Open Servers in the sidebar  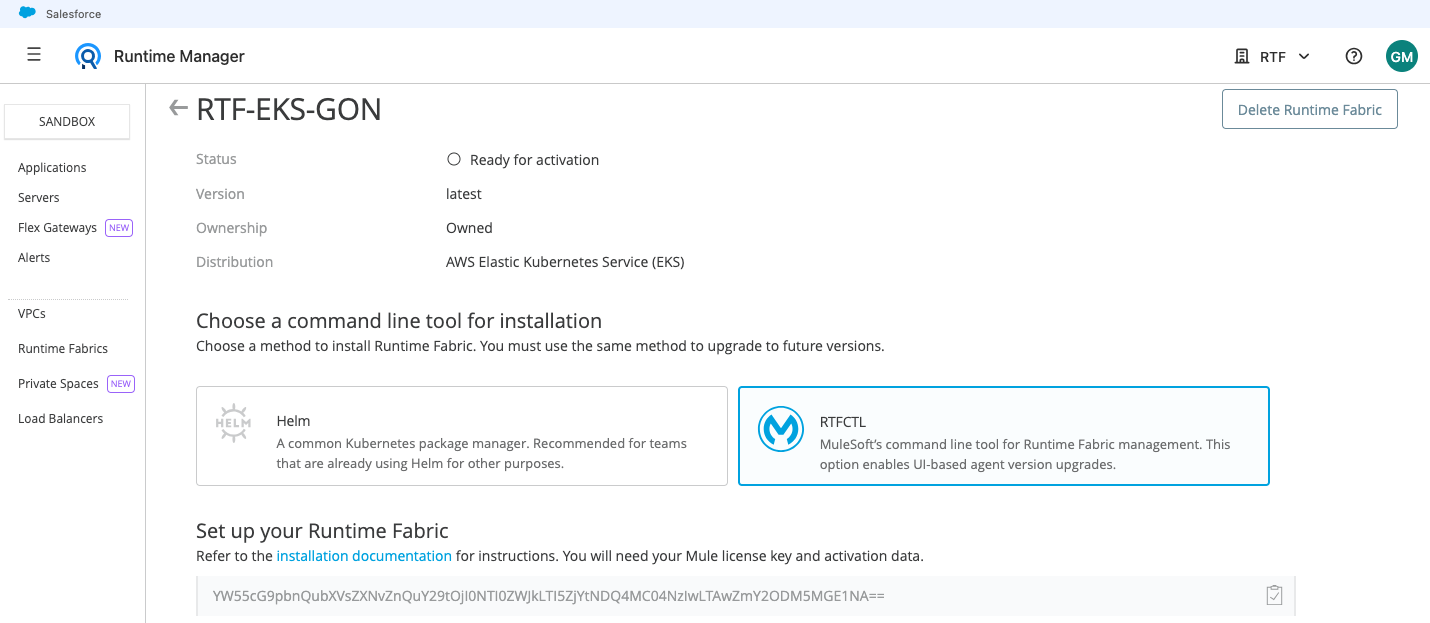39,197
